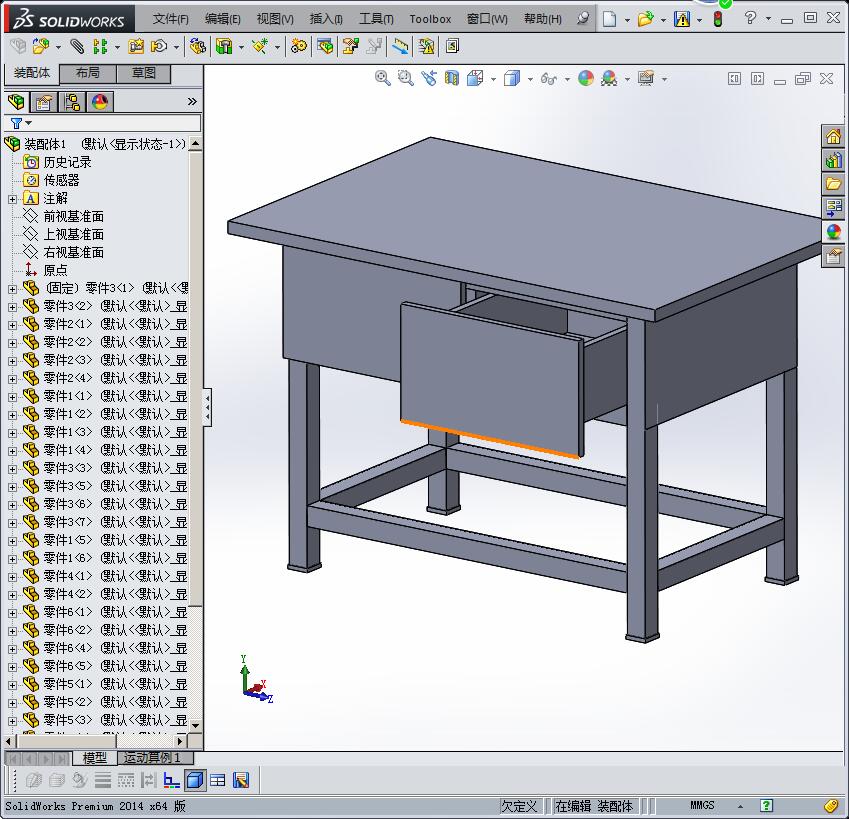This screenshot has width=849, height=819.
Task: Open the Hide/Show Items dropdown arrow
Action: pyautogui.click(x=567, y=79)
